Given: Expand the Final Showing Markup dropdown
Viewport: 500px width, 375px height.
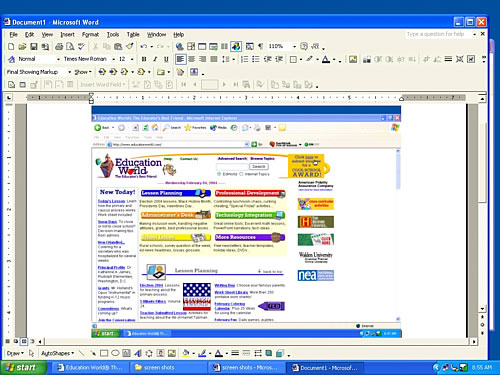Looking at the screenshot, I should [69, 72].
